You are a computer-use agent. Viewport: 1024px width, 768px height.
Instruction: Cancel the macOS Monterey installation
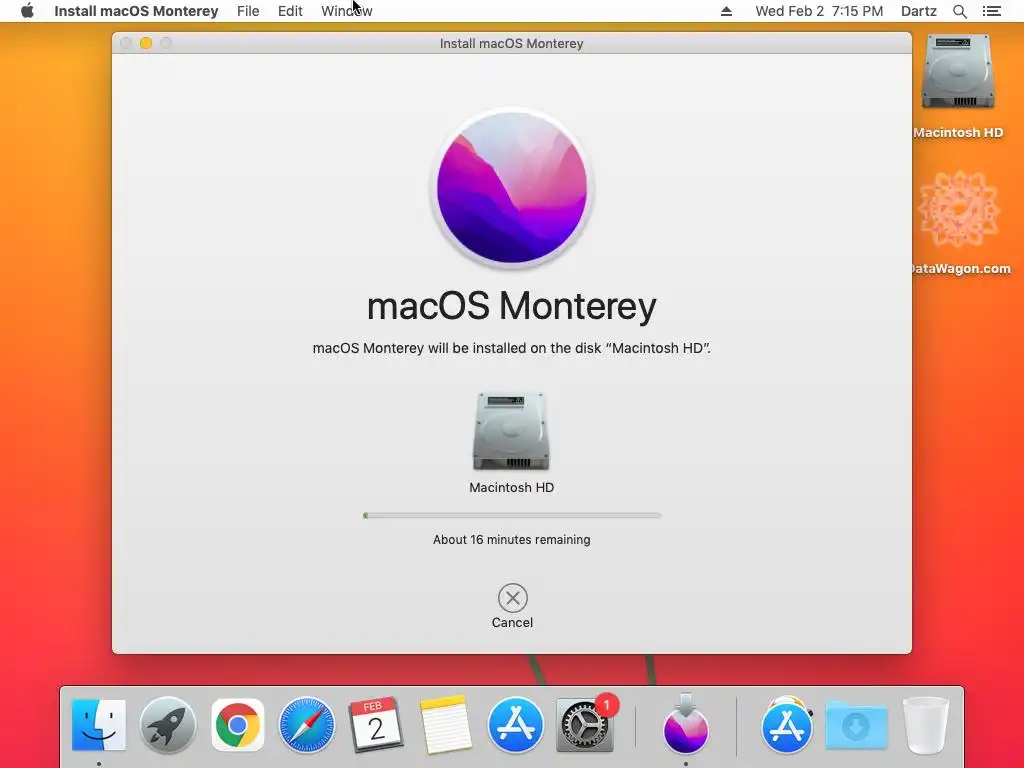(513, 598)
